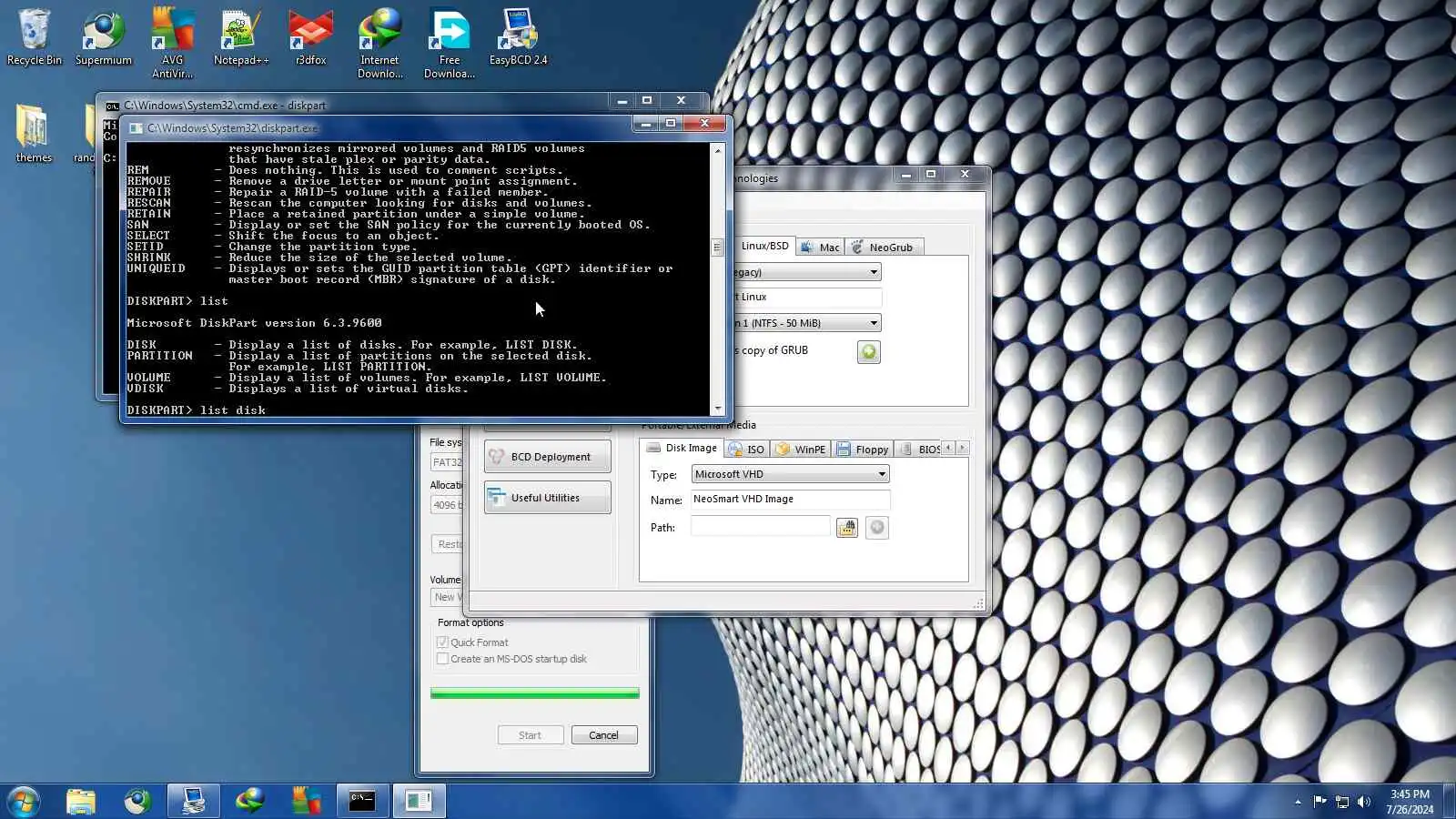Open Windows Explorer from the taskbar
Image resolution: width=1456 pixels, height=819 pixels.
81,801
